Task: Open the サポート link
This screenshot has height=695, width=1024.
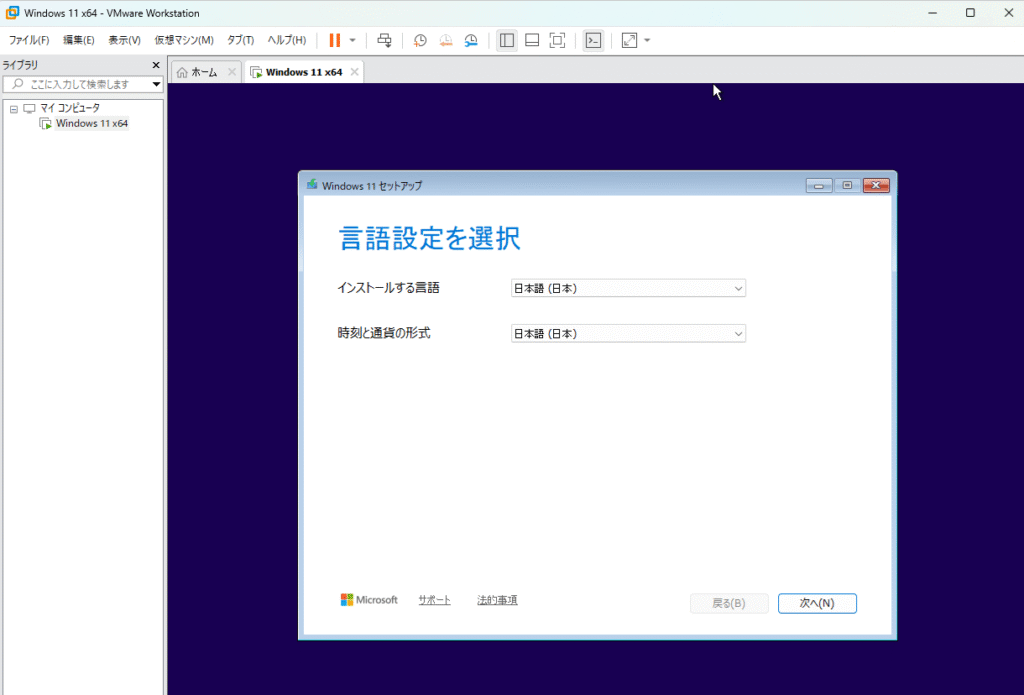Action: (x=434, y=600)
